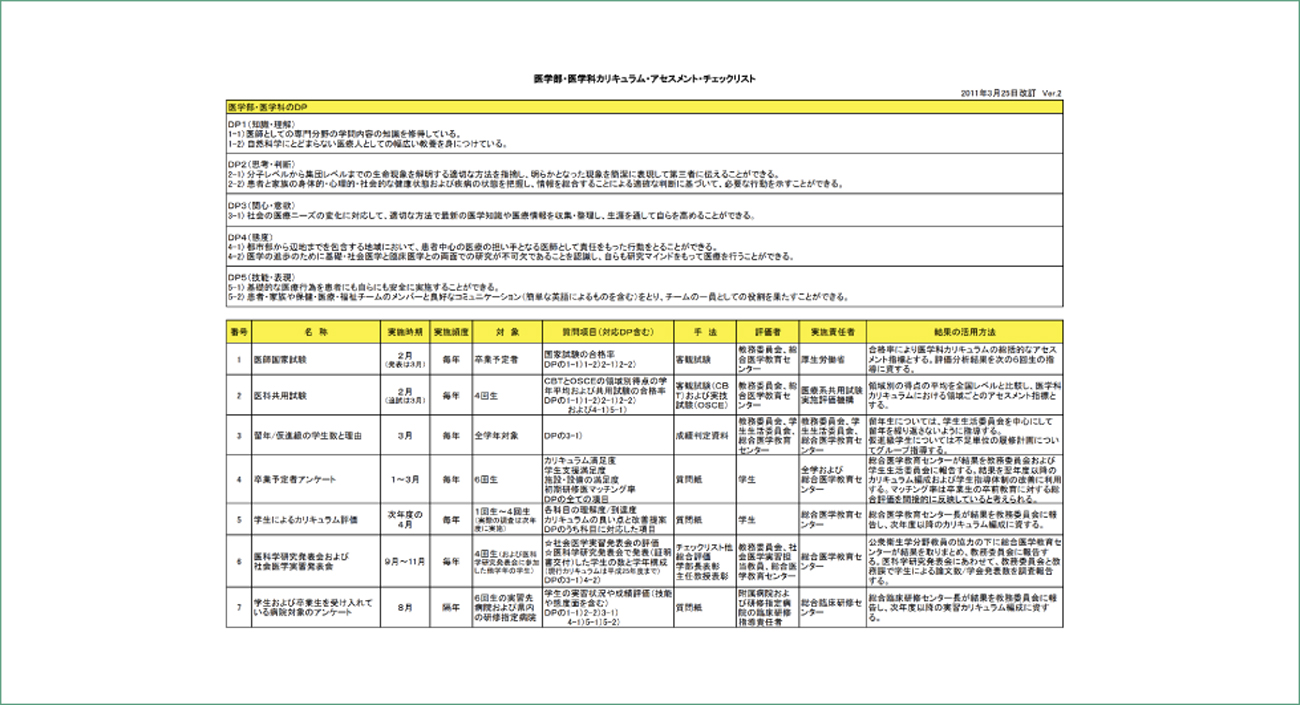Select the cell 卒業予定者アンケート
The image size is (1300, 705).
315,479
